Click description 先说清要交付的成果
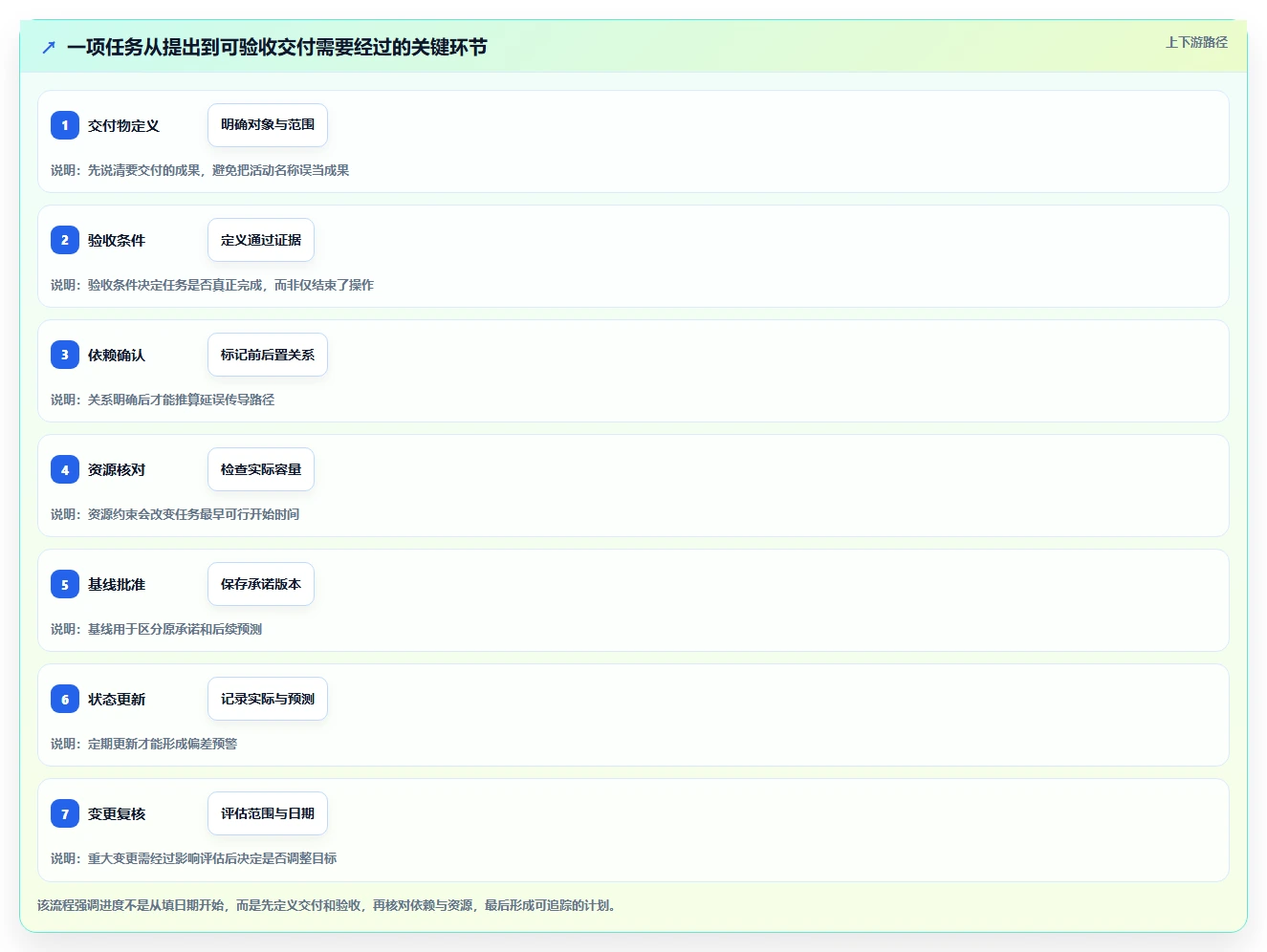The image size is (1267, 952). (200, 170)
